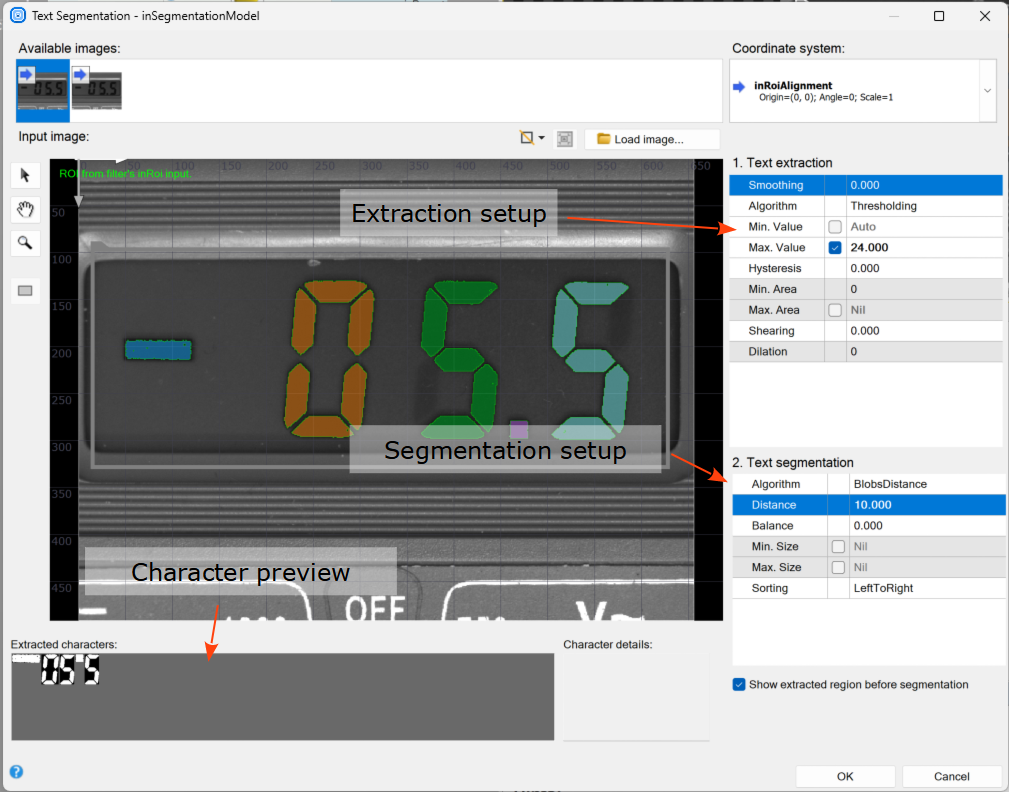Screen dimensions: 1009x792
Task: Select the Smoothing parameter row
Action: point(776,185)
